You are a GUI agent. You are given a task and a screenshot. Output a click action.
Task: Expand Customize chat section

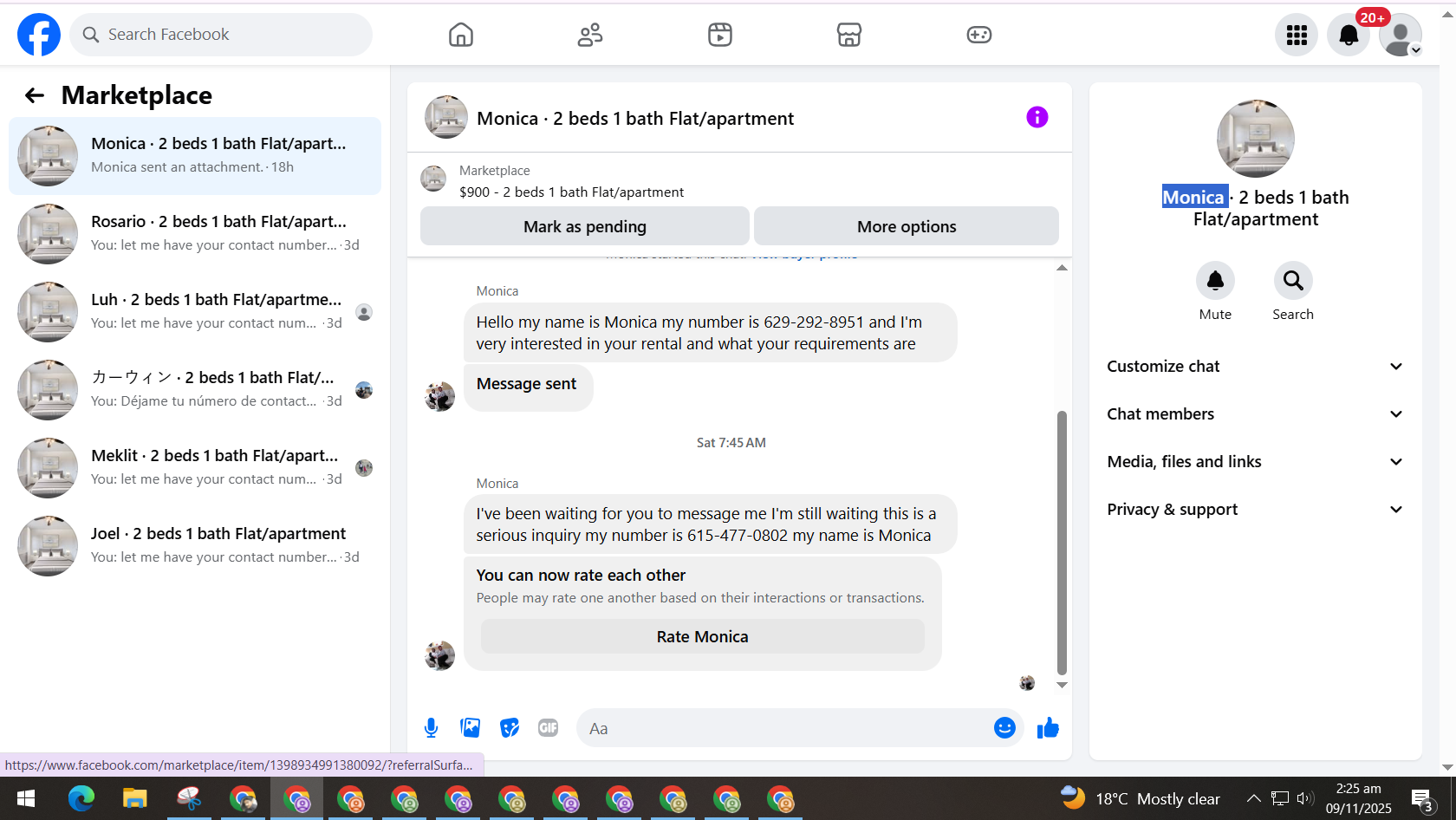tap(1255, 367)
